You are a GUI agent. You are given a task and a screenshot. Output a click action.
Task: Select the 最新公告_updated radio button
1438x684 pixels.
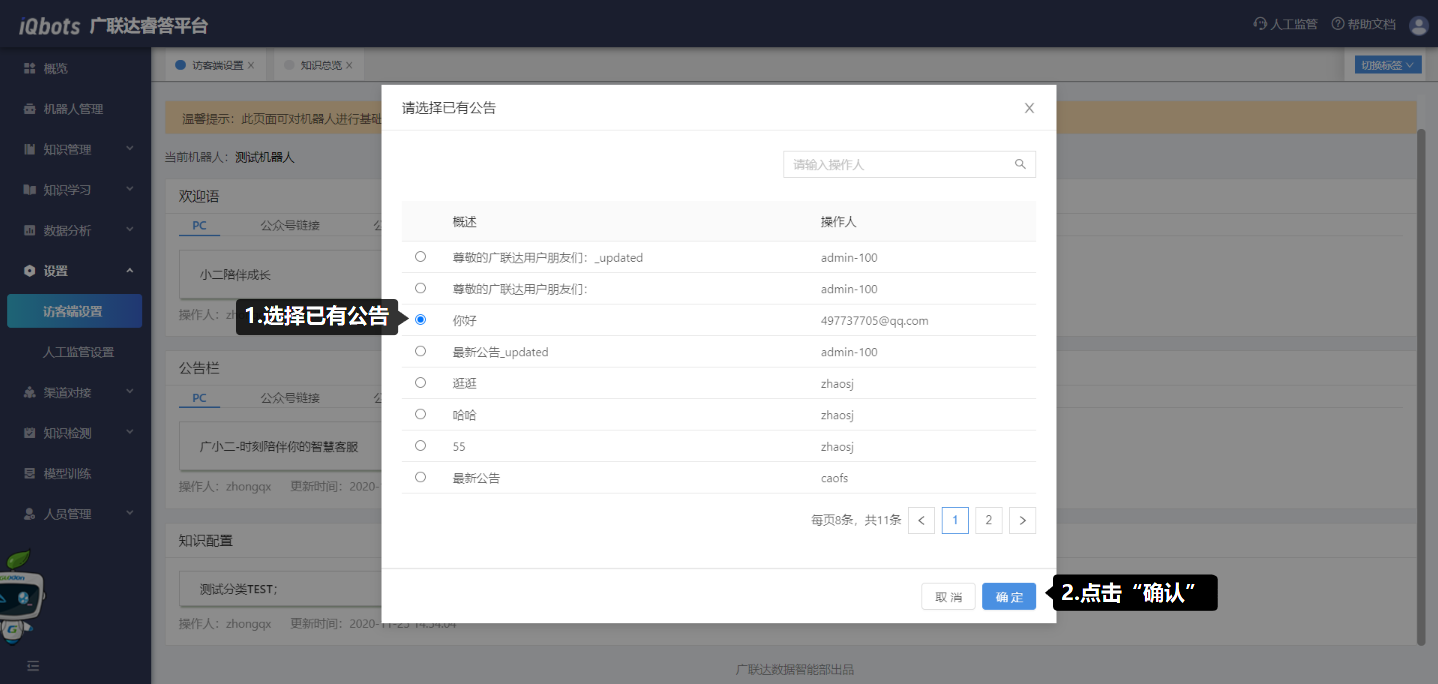click(420, 351)
